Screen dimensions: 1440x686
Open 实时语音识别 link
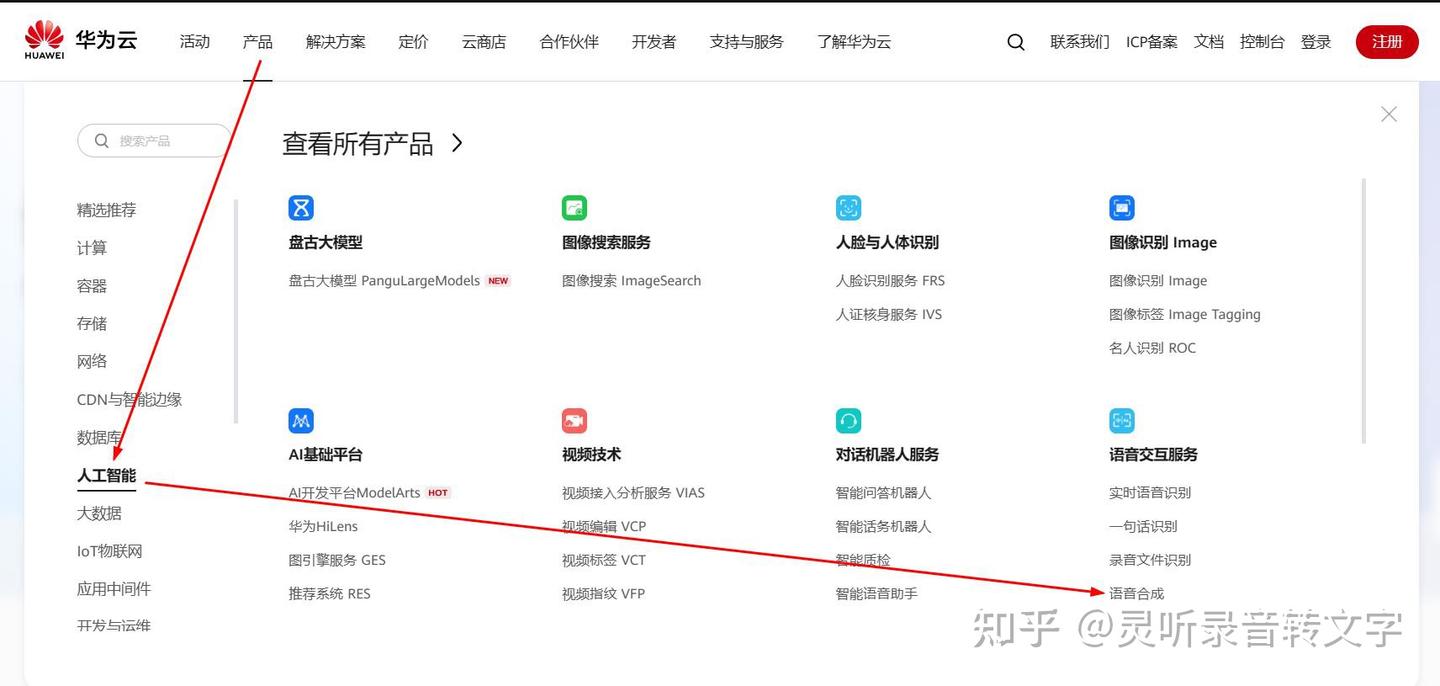coord(1150,493)
